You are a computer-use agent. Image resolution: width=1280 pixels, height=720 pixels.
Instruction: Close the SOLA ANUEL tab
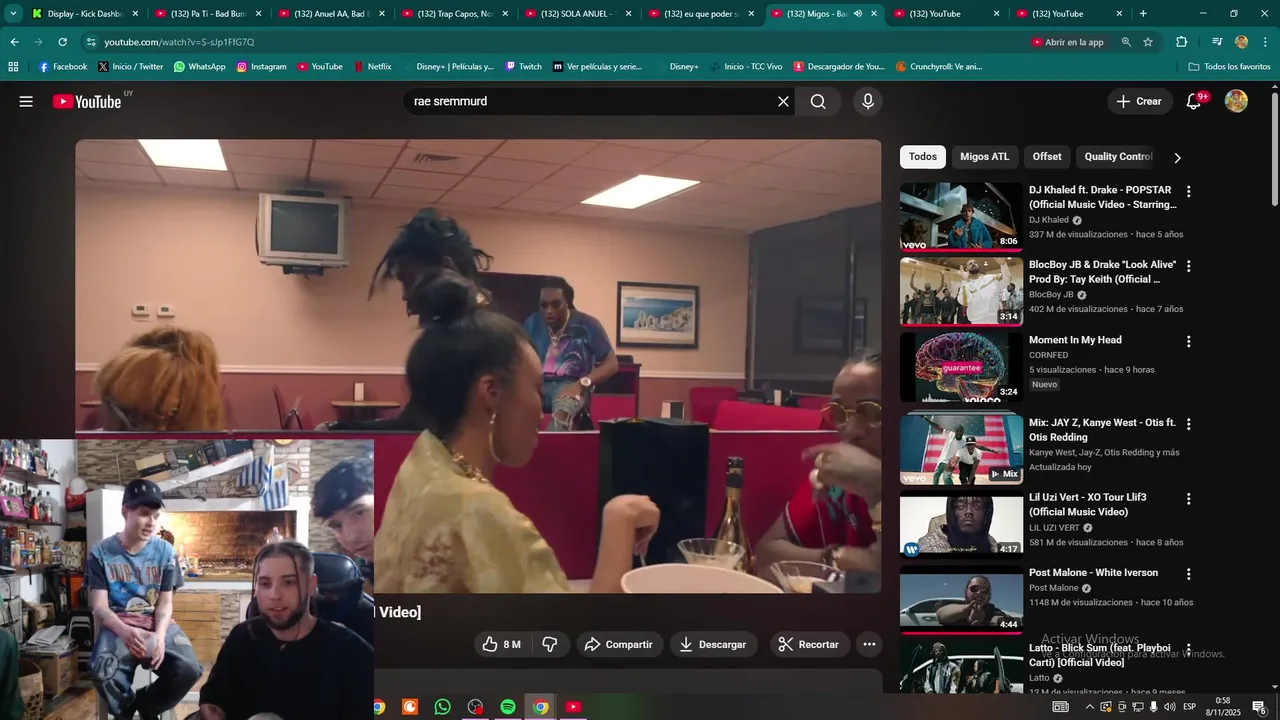[x=628, y=14]
